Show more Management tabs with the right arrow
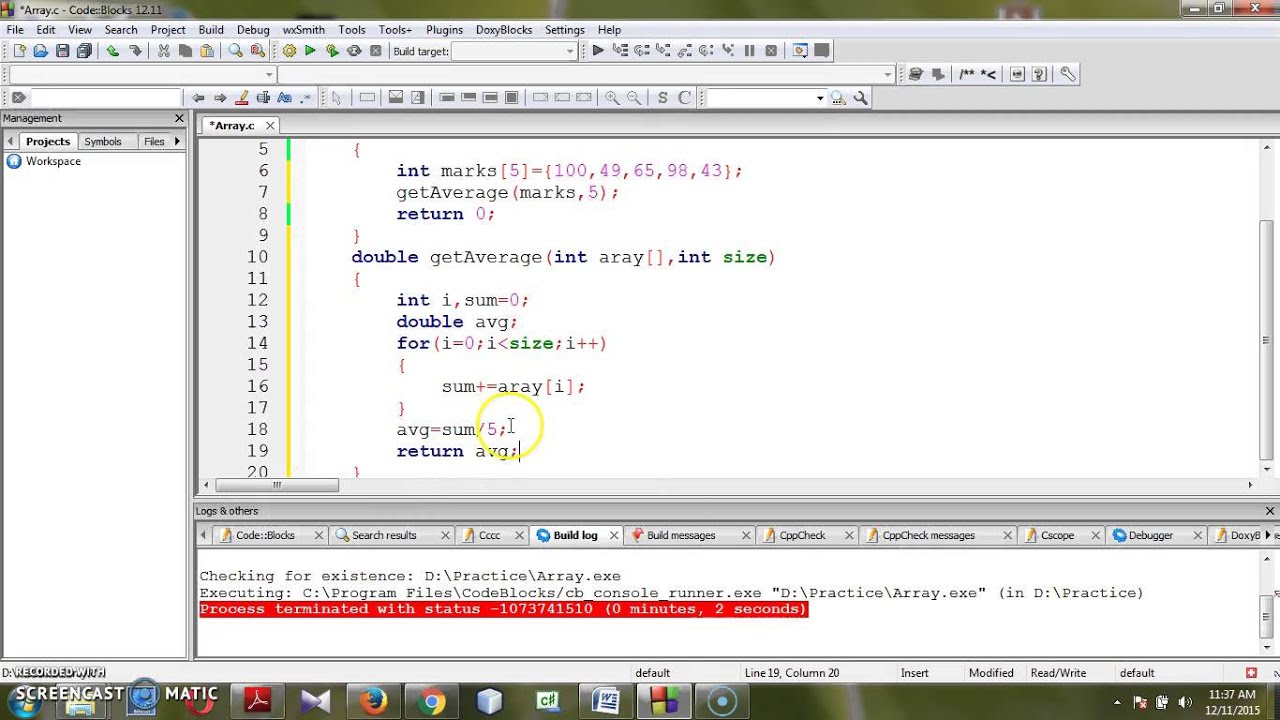 177,142
